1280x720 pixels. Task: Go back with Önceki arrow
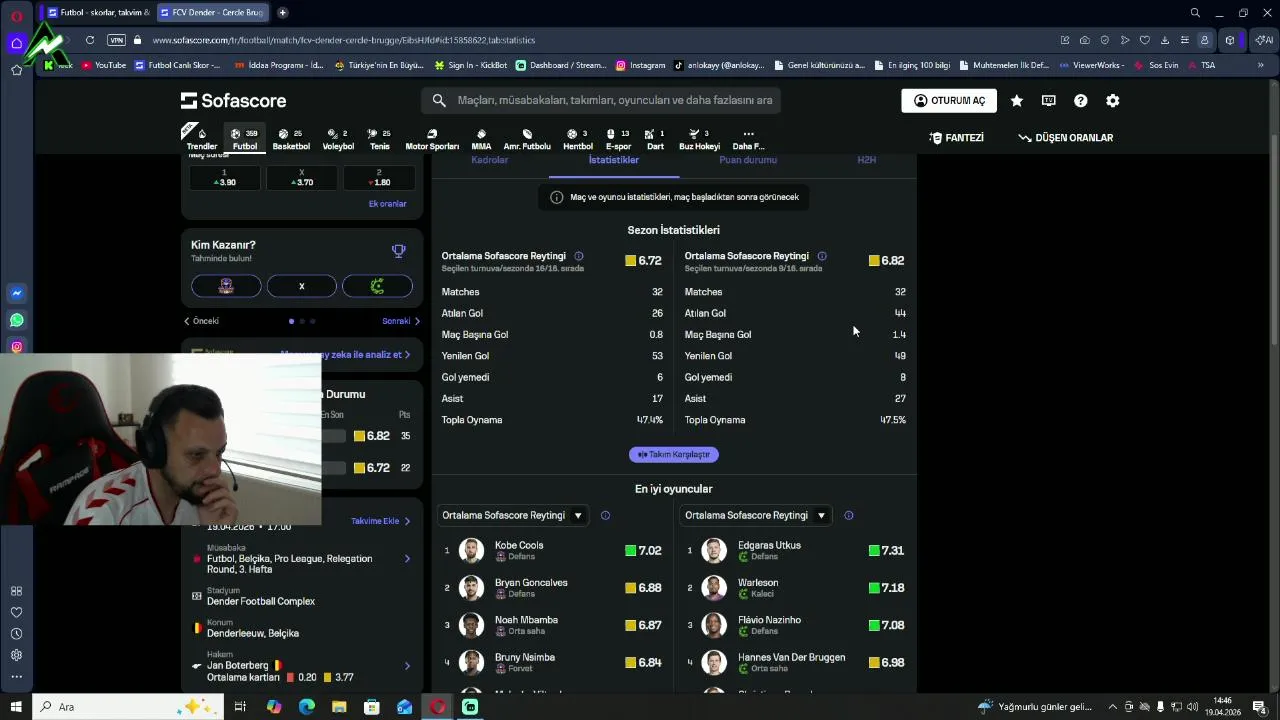click(x=201, y=321)
